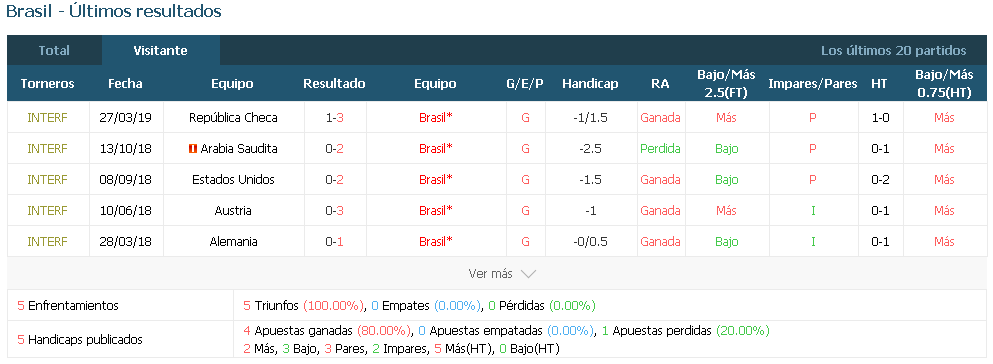Select the Visitante tab
Screen dimensions: 993x364
coord(160,51)
